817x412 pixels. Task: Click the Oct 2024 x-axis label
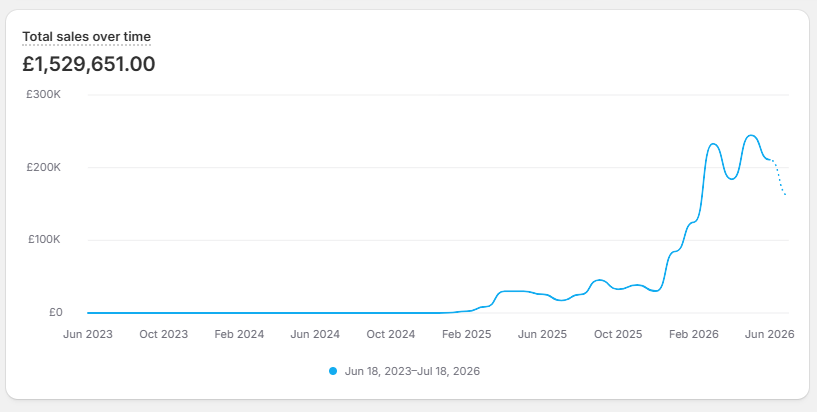[391, 334]
